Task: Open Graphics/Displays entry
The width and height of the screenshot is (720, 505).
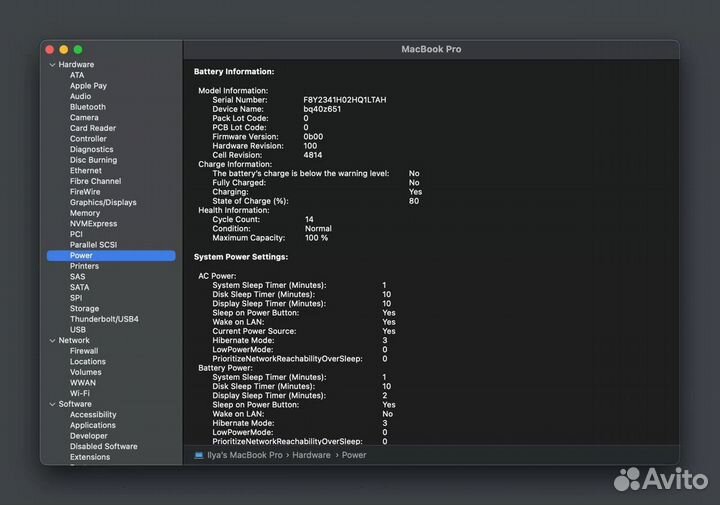Action: 103,202
